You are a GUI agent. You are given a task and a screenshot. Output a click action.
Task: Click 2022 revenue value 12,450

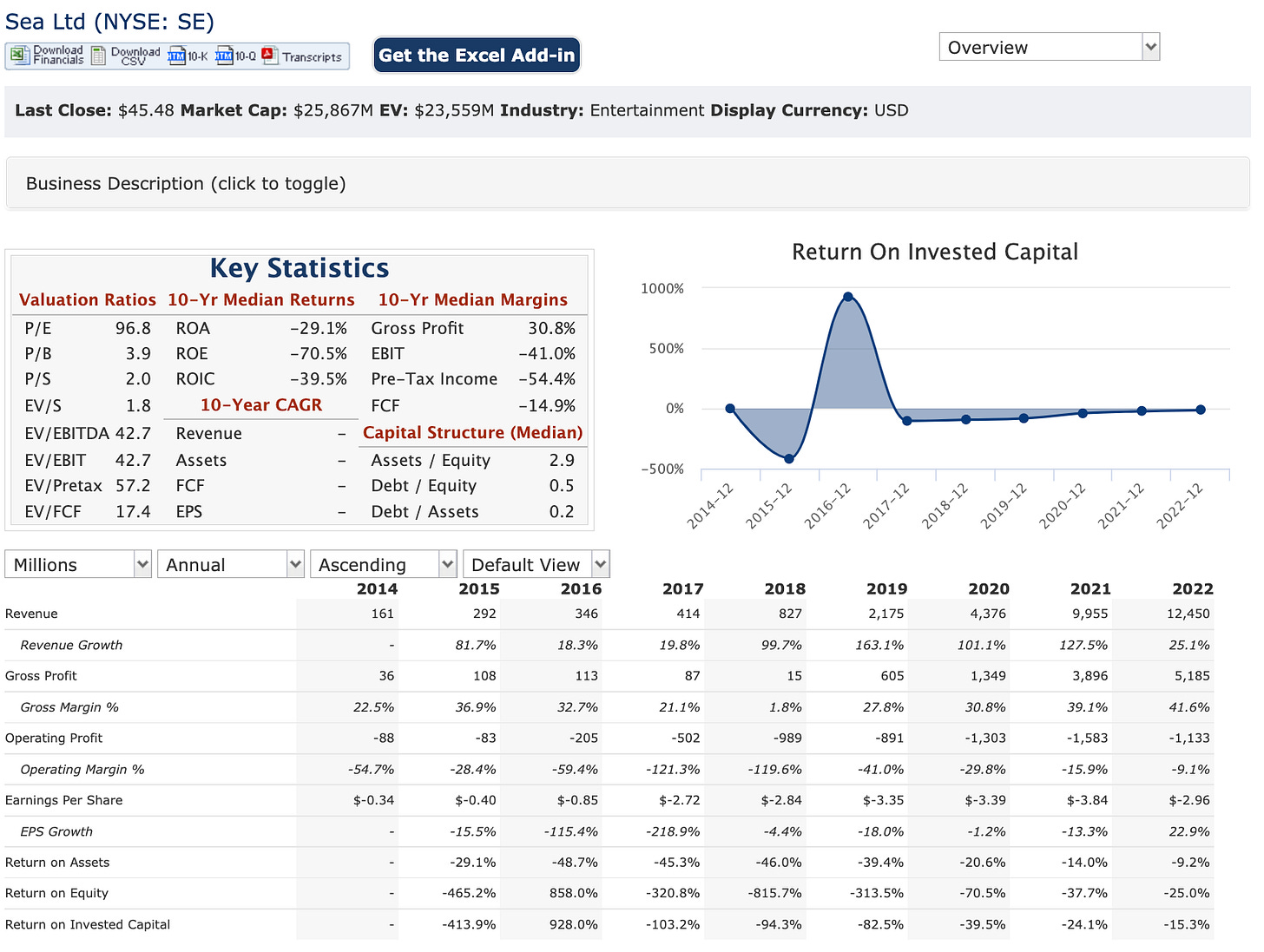[x=1188, y=614]
